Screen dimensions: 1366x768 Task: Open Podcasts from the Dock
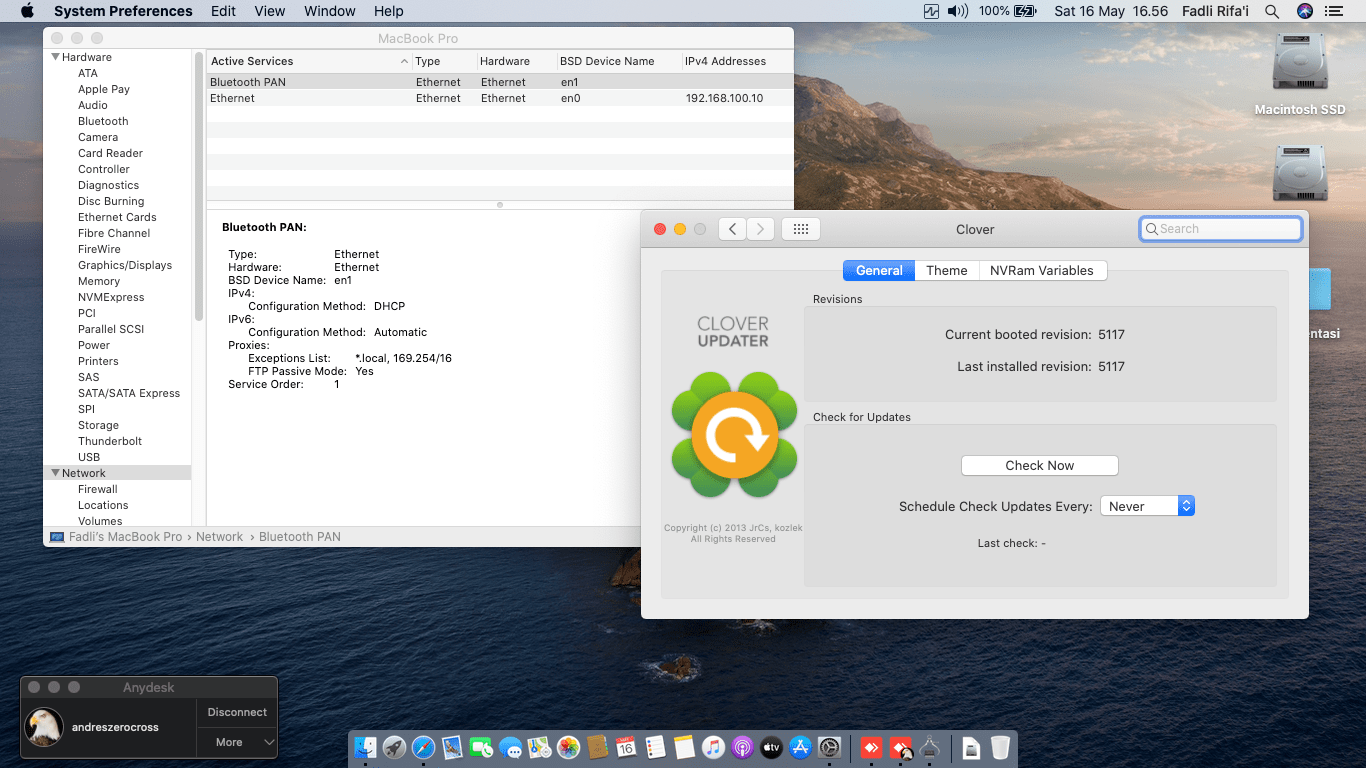(743, 747)
